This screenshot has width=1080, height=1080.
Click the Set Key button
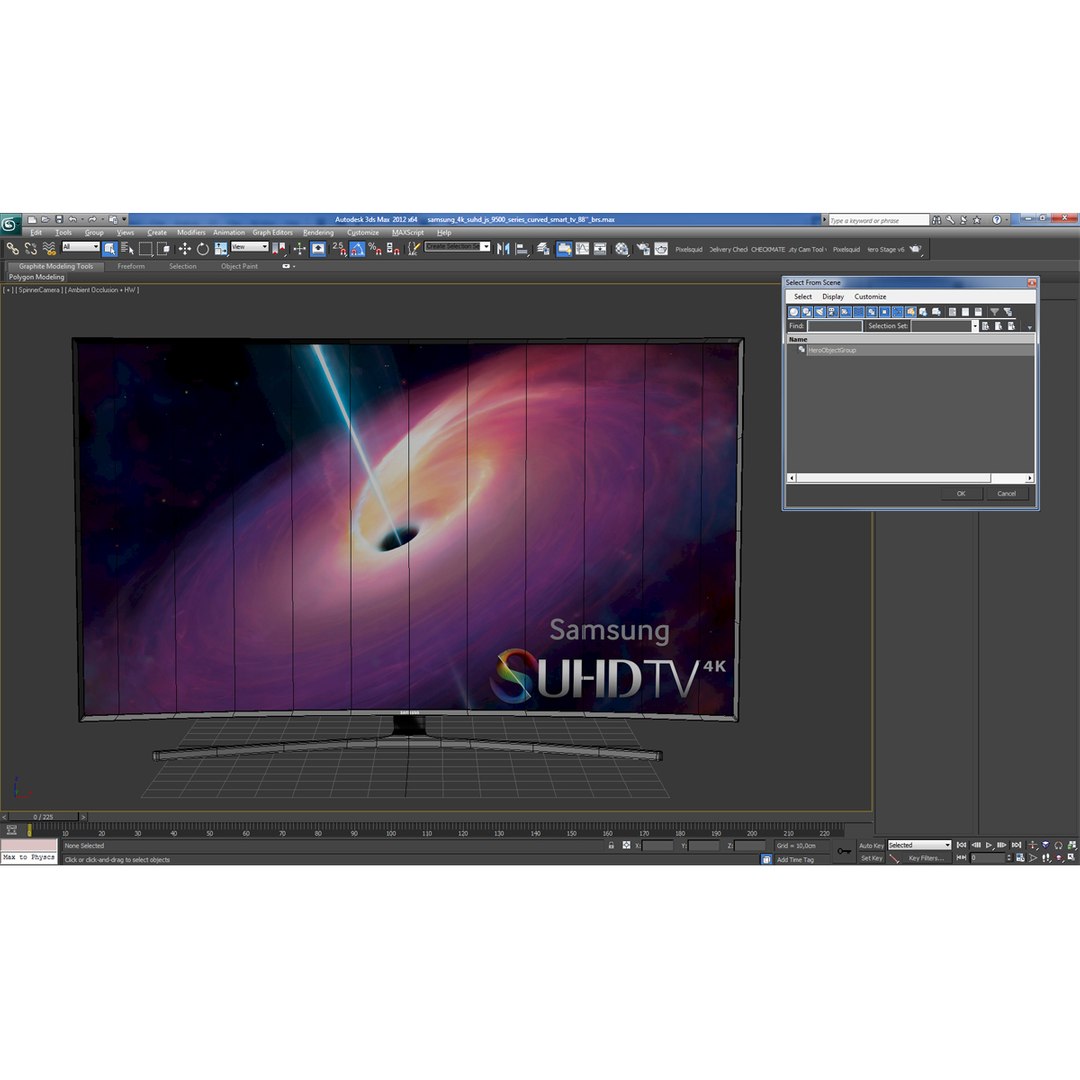pos(871,858)
